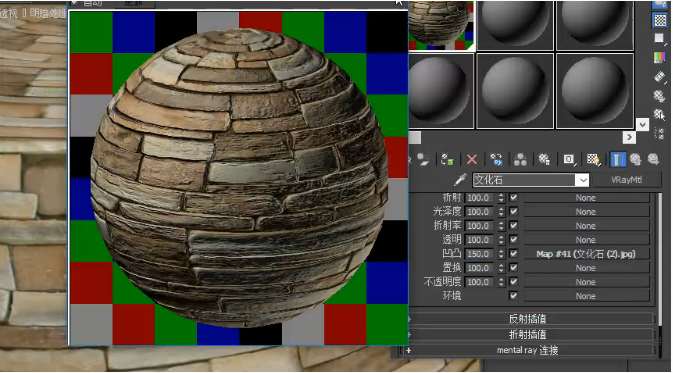Viewport: 673px width, 373px height.
Task: Click the Put to Library icon
Action: 544,160
